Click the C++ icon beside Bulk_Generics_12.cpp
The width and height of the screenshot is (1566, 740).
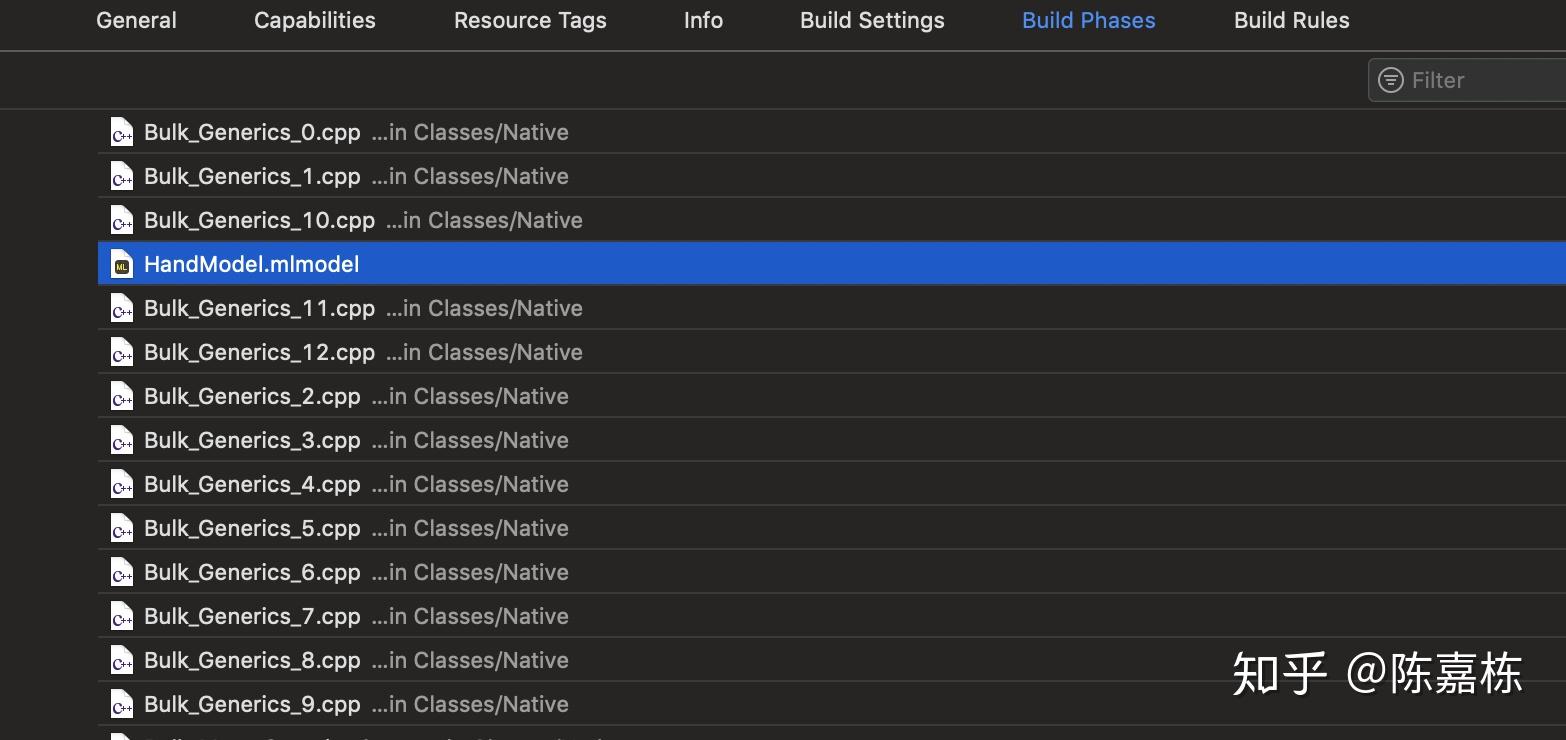(x=122, y=353)
